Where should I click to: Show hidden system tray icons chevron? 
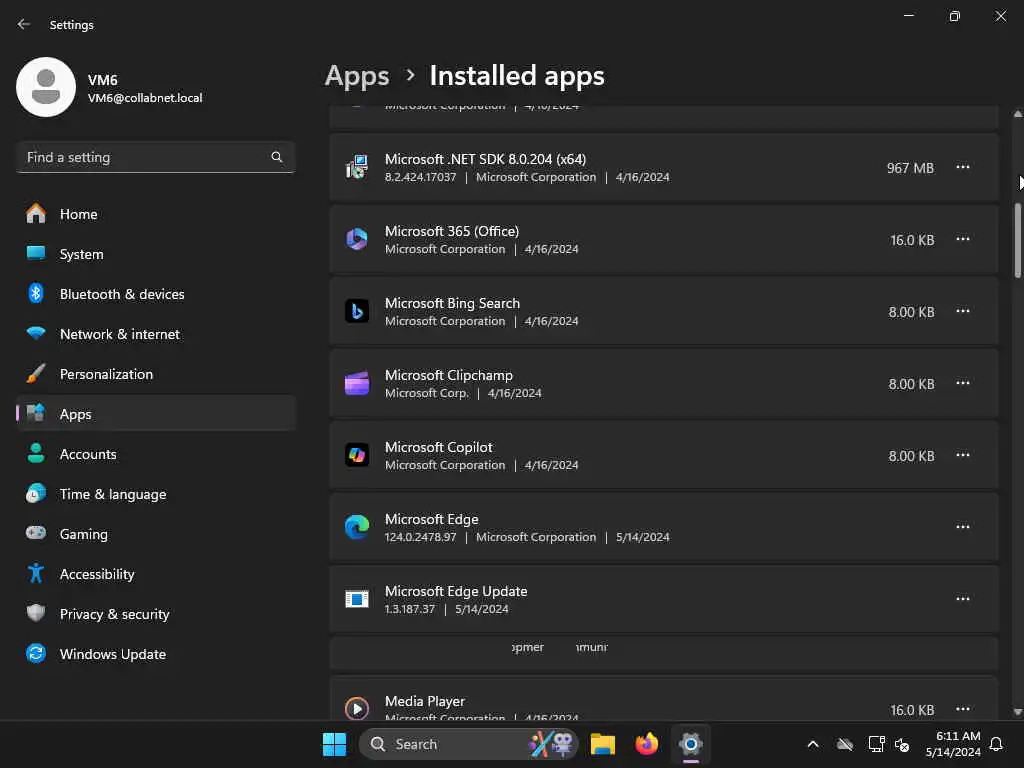coord(813,744)
